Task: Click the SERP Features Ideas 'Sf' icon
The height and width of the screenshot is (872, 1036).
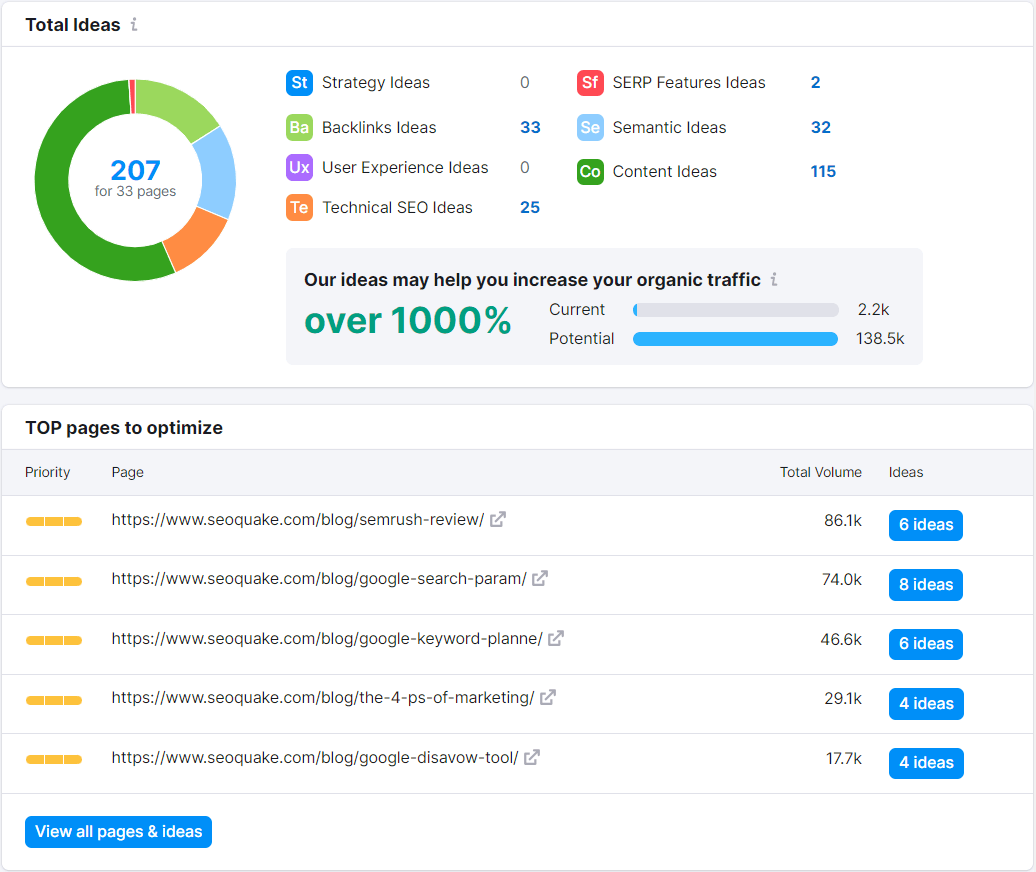Action: click(590, 83)
